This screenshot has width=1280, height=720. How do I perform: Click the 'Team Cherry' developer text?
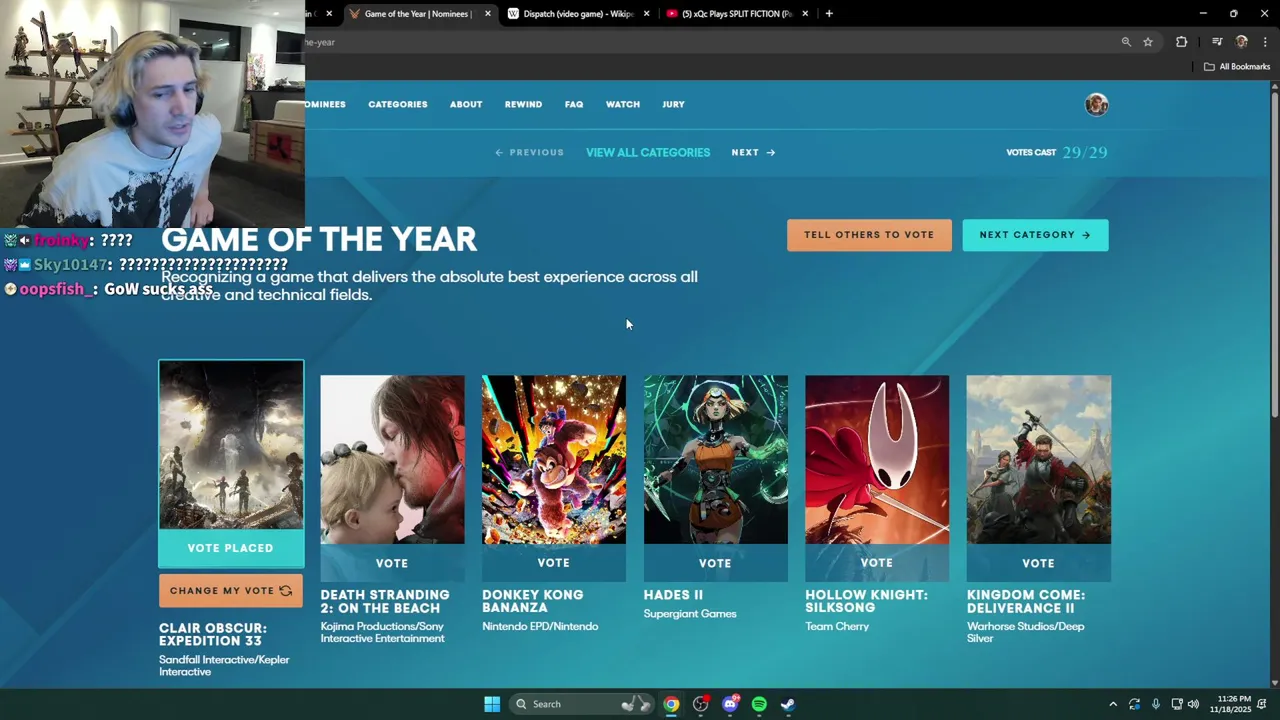(x=837, y=626)
